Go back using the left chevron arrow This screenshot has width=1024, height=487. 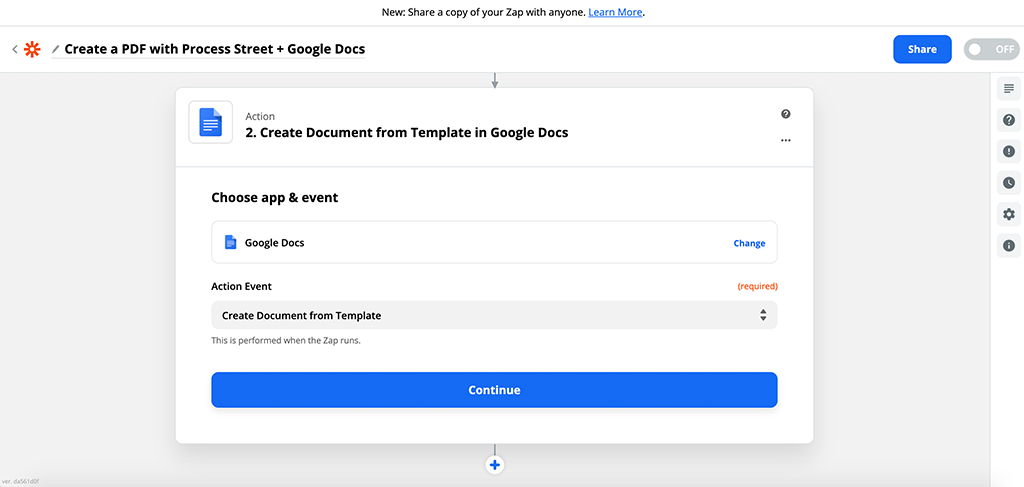(x=15, y=49)
